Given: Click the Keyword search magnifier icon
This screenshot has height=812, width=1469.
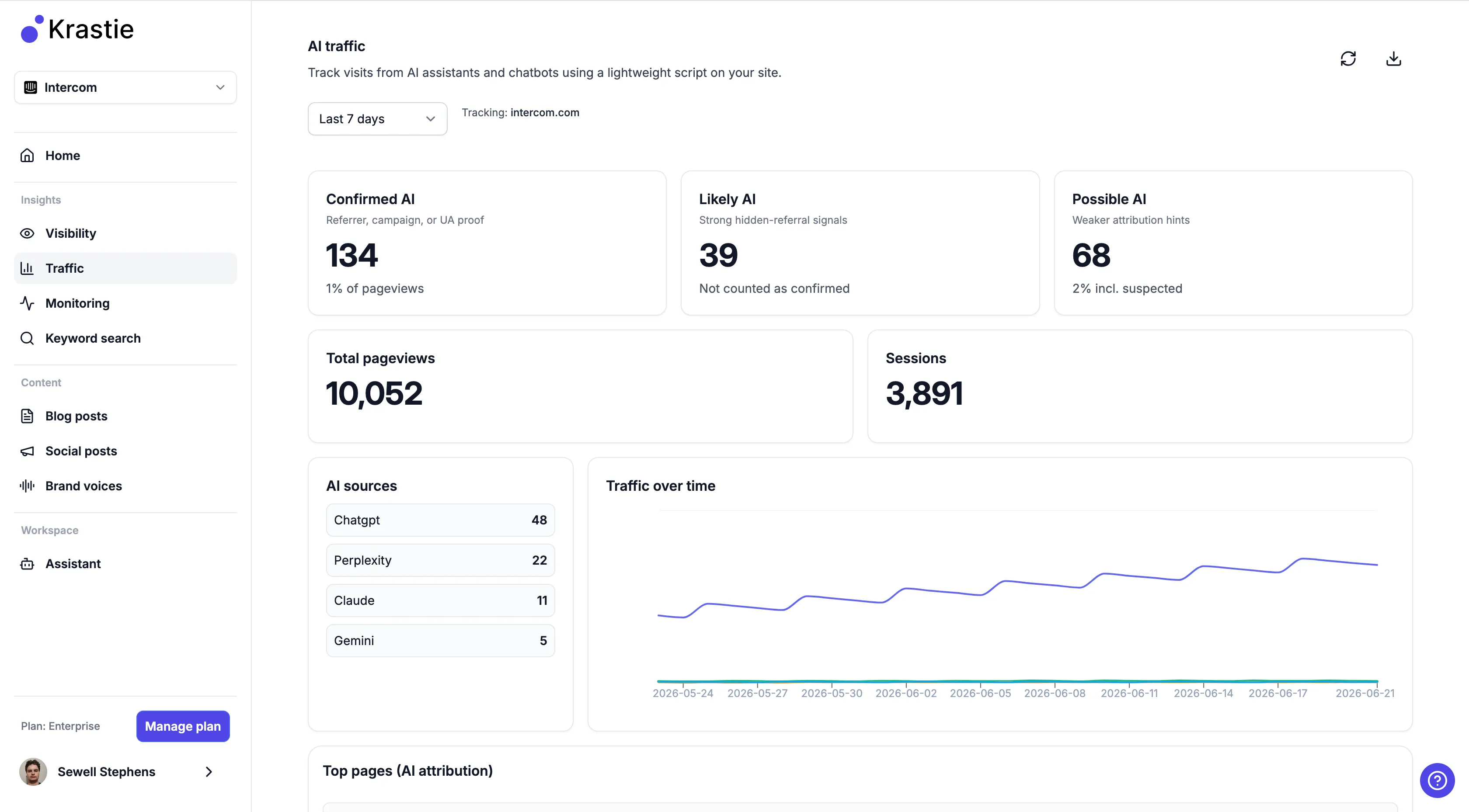Looking at the screenshot, I should [27, 338].
